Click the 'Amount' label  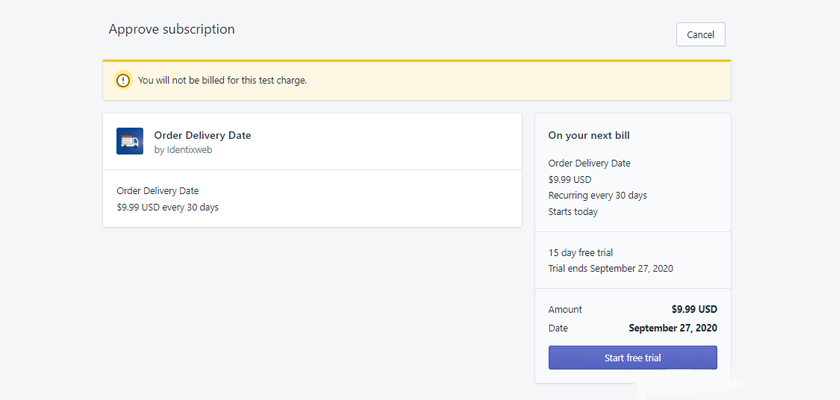[565, 310]
